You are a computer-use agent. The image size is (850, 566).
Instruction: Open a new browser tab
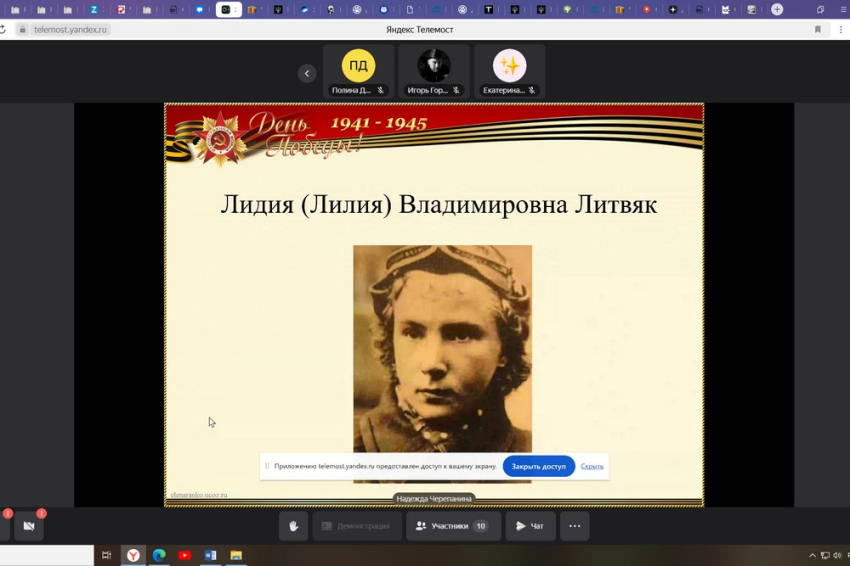click(x=777, y=10)
